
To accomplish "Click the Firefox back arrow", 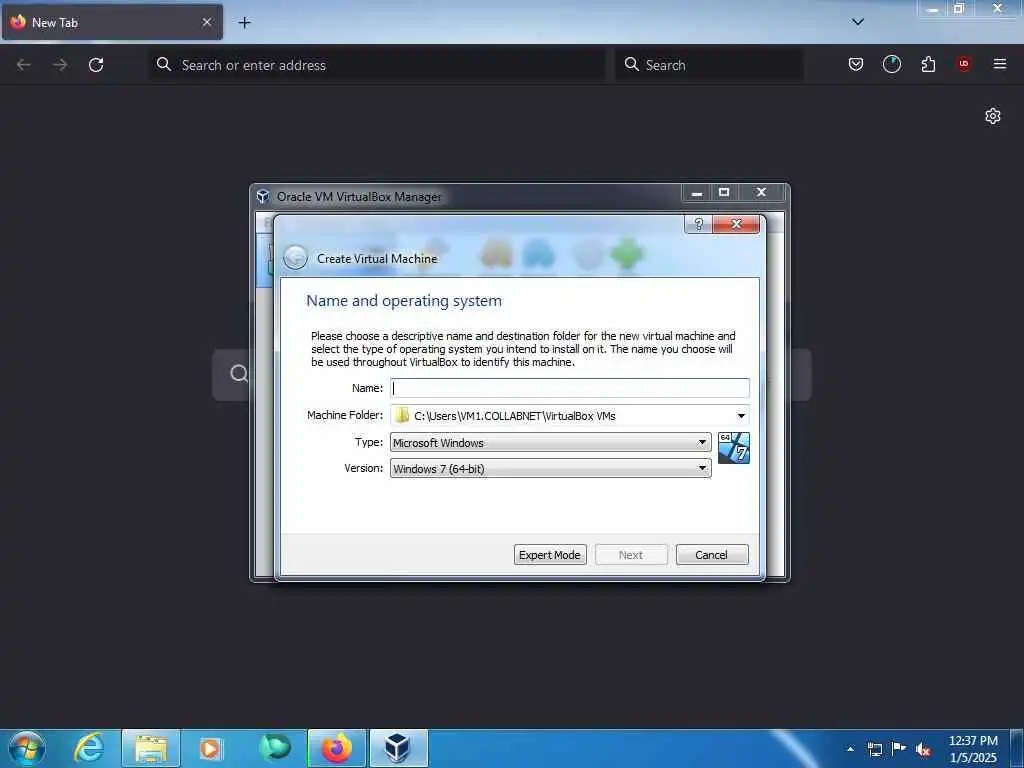I will point(24,65).
